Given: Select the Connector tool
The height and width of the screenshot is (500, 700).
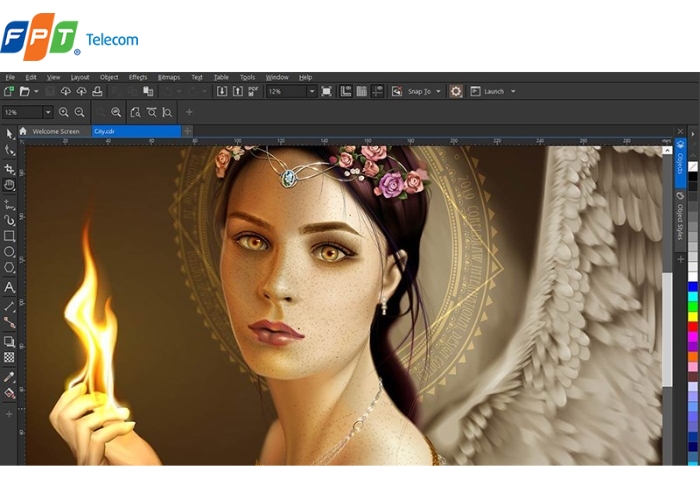Looking at the screenshot, I should point(9,322).
